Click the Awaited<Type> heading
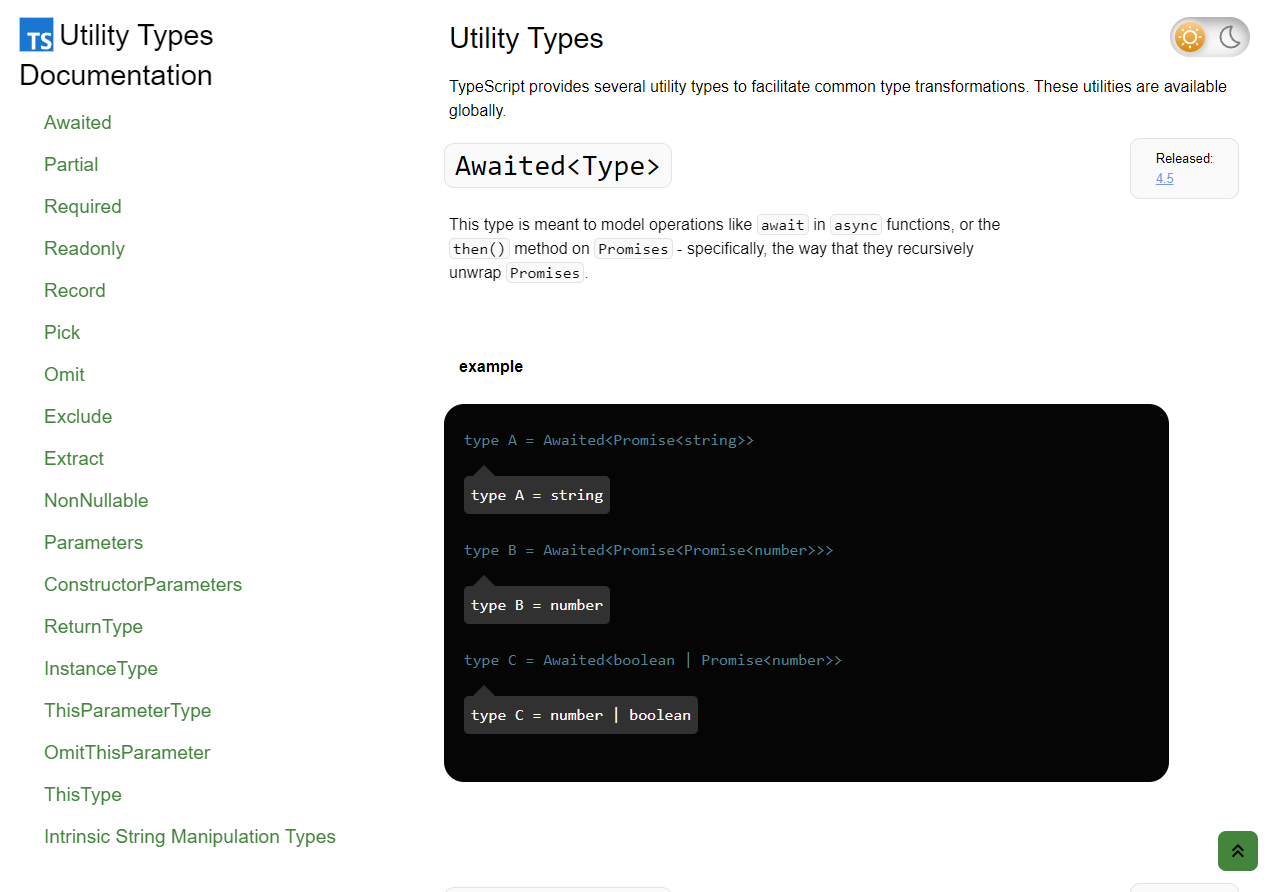The image size is (1275, 892). tap(558, 165)
